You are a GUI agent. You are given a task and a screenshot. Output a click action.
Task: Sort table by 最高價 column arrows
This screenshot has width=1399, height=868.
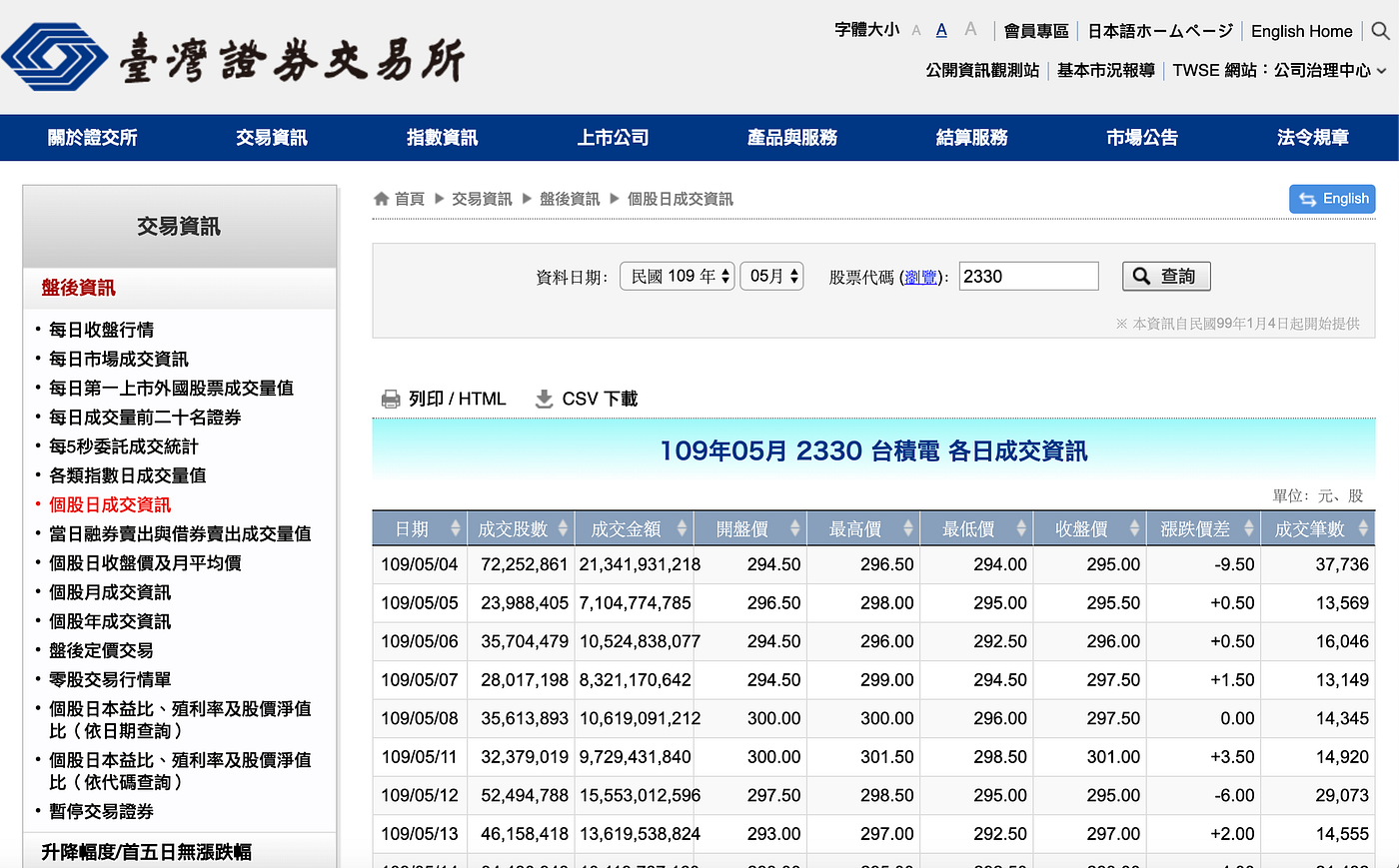[908, 528]
